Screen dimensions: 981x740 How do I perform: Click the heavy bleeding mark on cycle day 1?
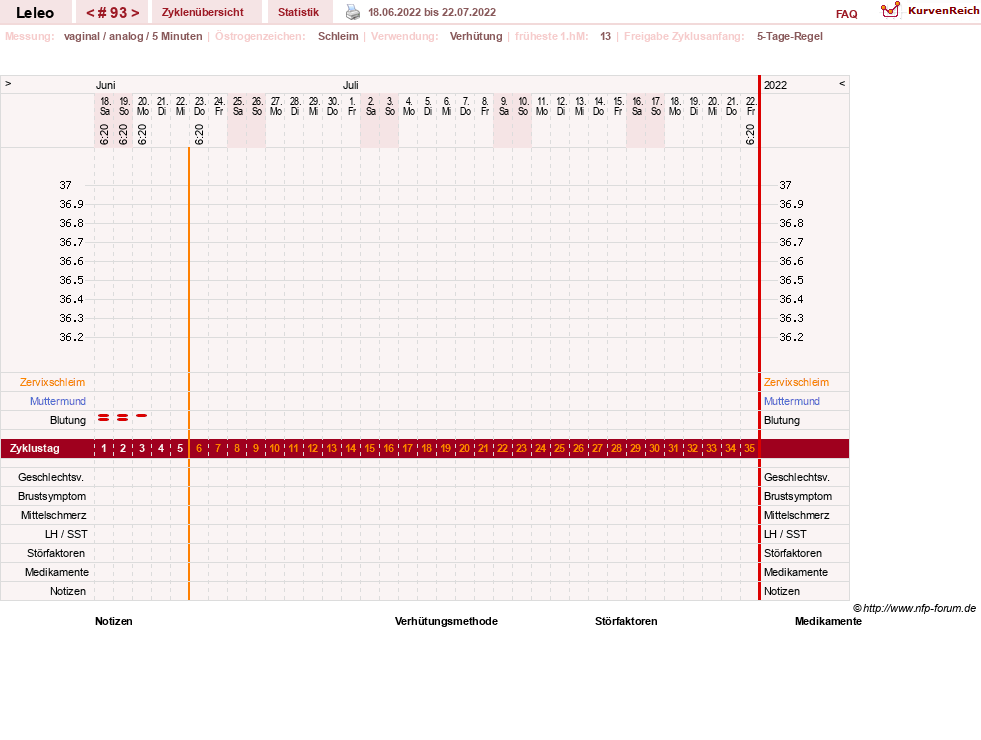104,417
